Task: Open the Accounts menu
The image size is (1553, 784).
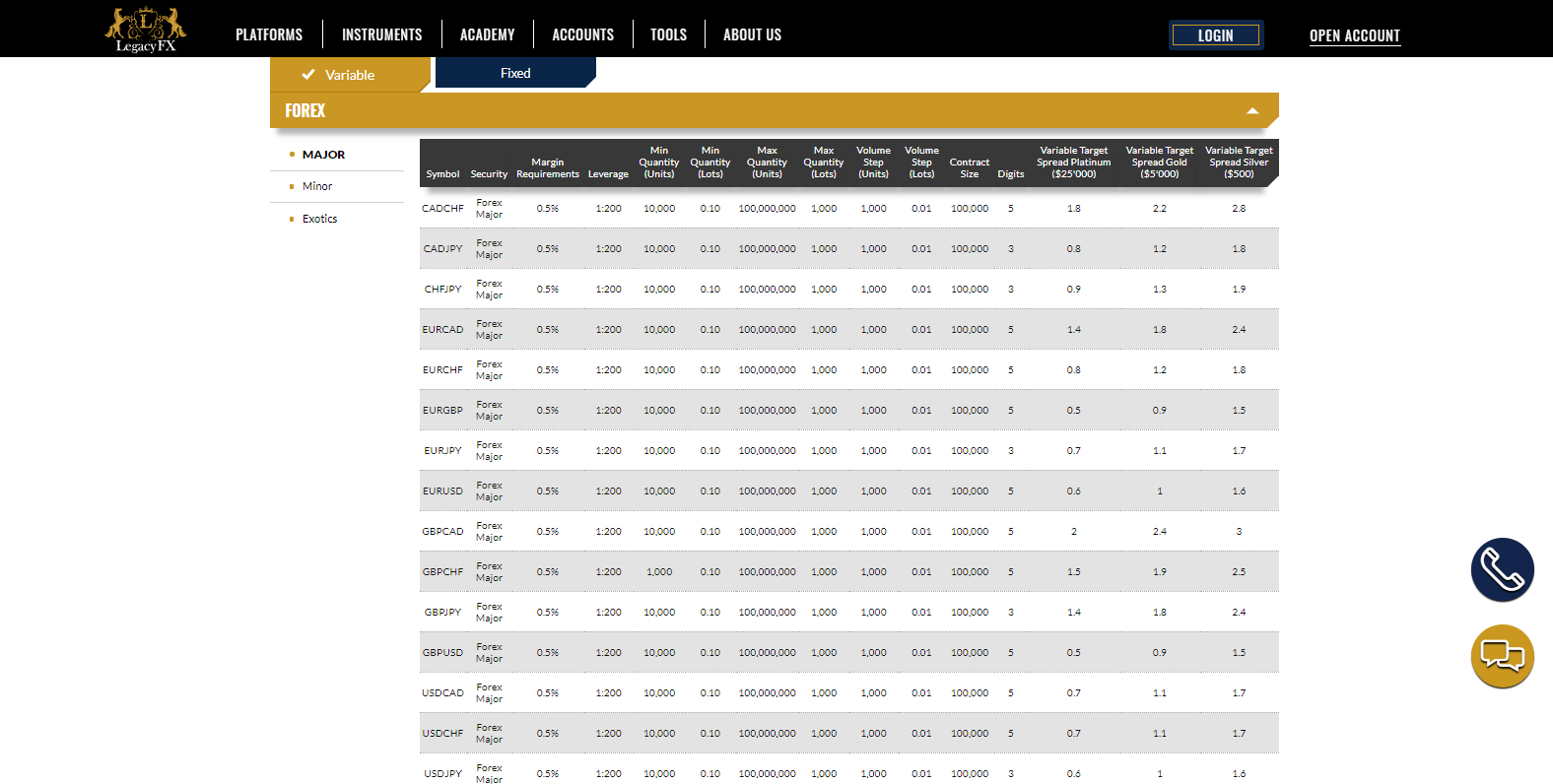Action: point(582,34)
